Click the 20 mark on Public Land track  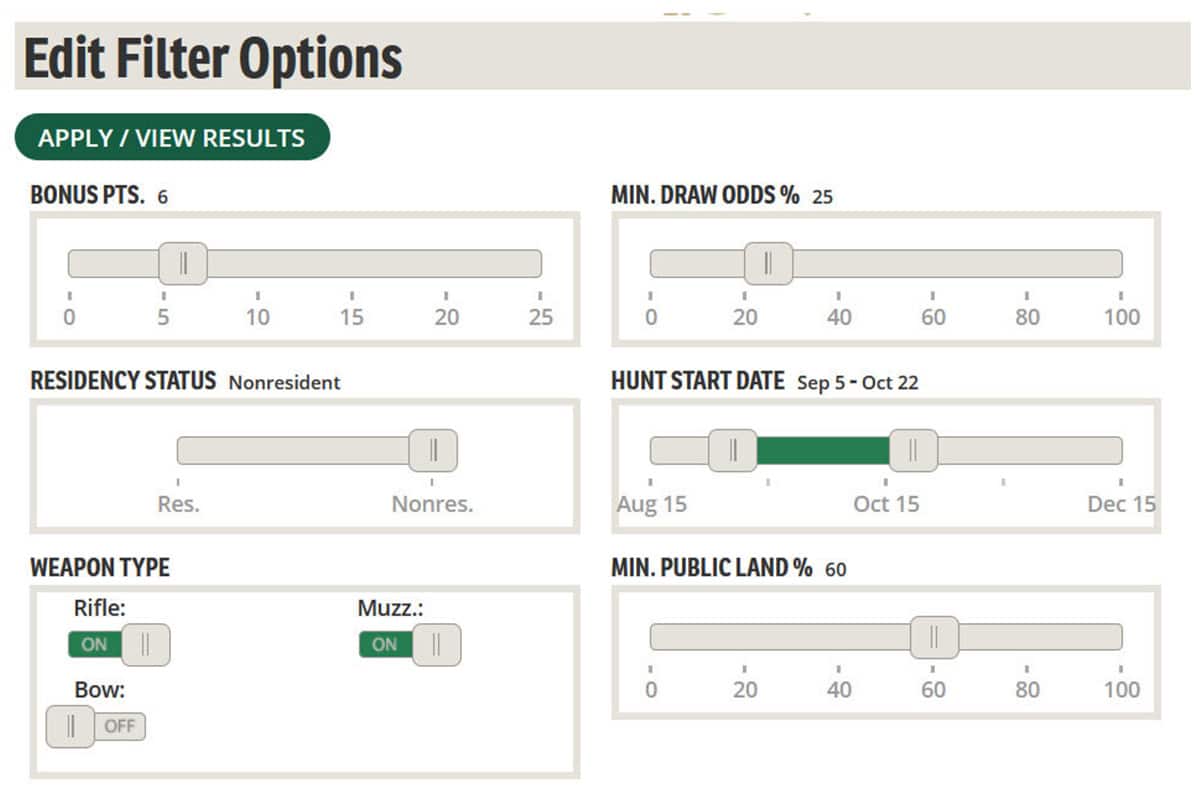744,637
